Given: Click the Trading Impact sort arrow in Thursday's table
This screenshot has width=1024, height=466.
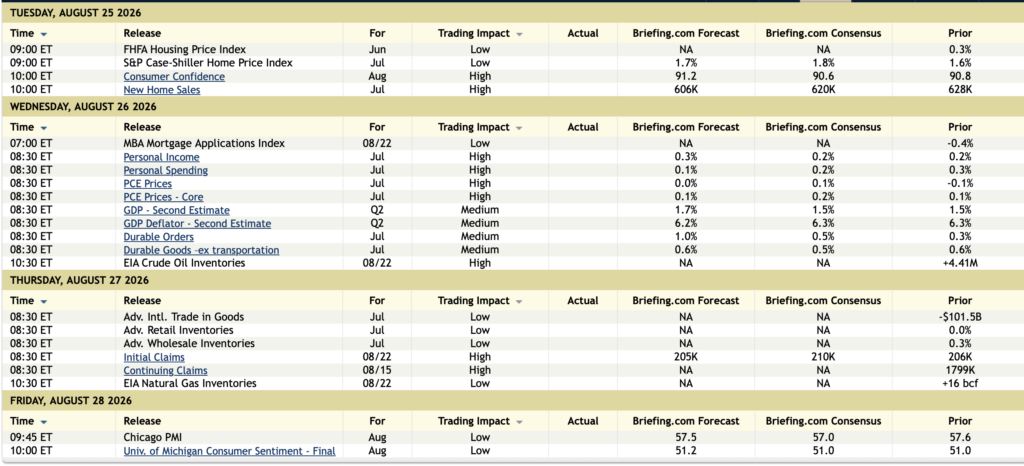Looking at the screenshot, I should (519, 302).
